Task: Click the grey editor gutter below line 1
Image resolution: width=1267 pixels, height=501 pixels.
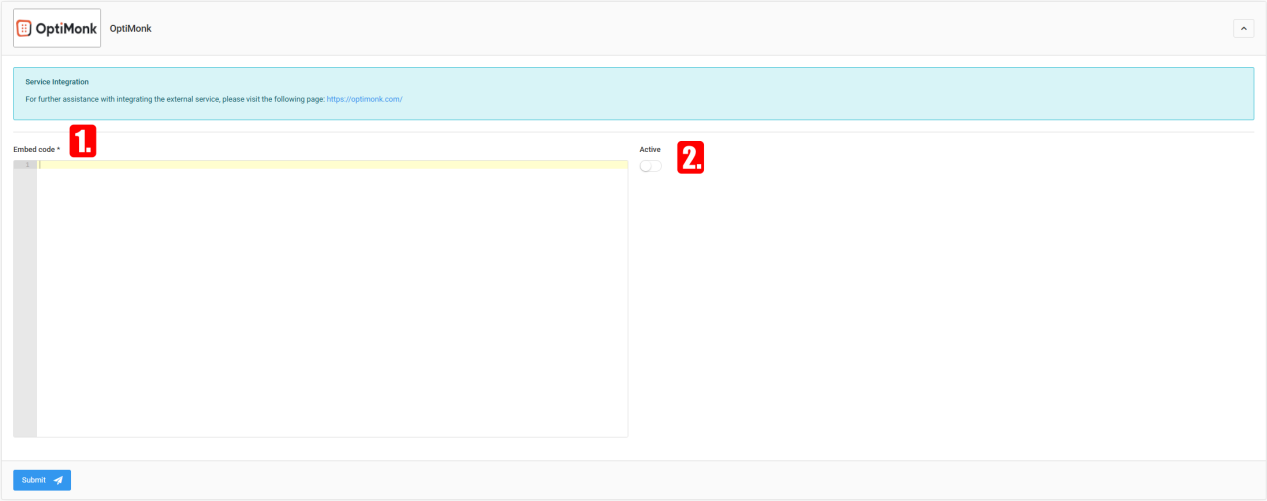Action: point(25,300)
